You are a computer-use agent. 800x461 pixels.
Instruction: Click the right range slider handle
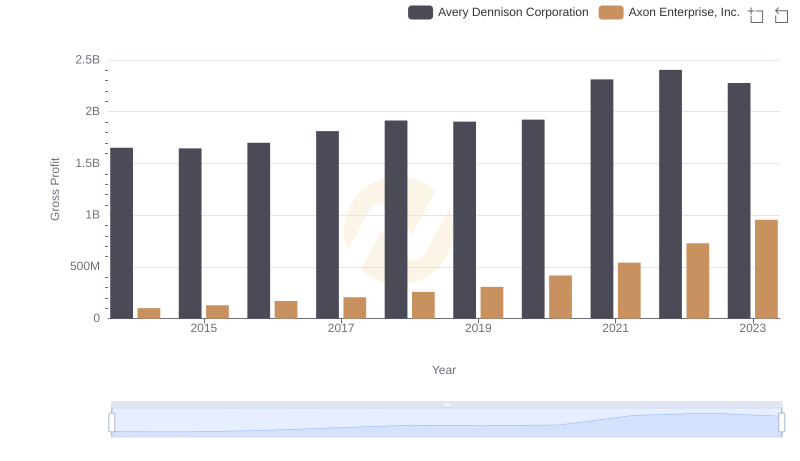point(782,422)
